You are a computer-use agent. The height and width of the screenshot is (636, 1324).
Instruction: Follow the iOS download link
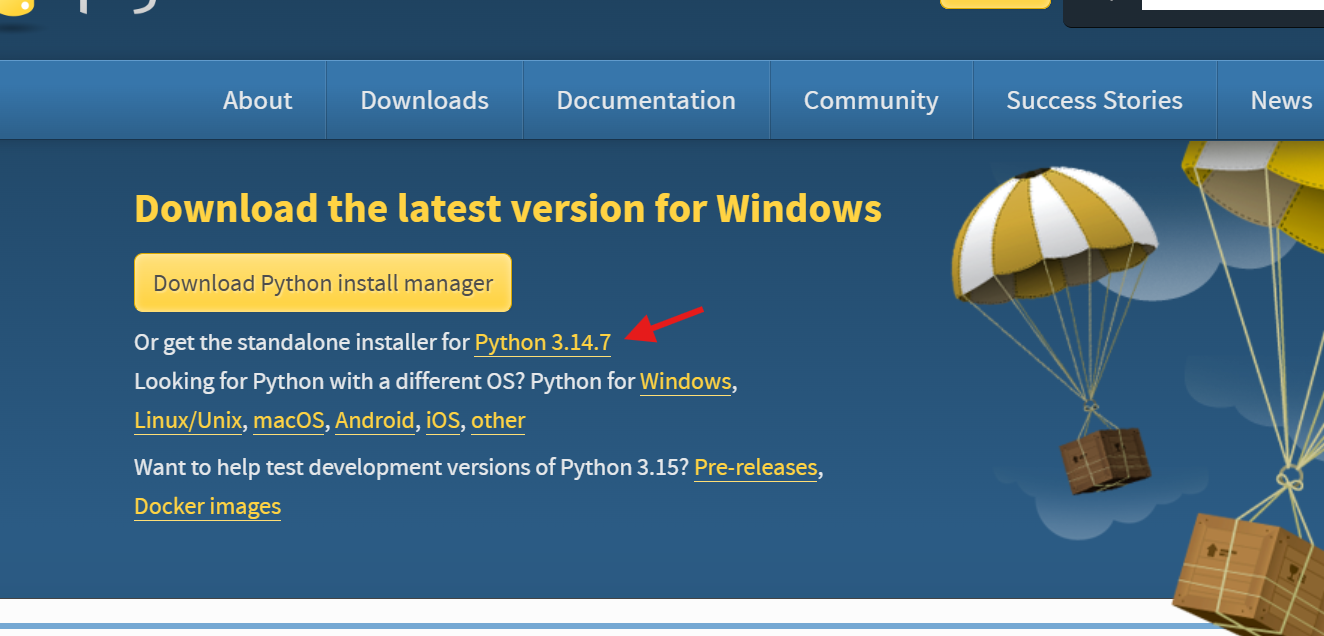point(443,420)
